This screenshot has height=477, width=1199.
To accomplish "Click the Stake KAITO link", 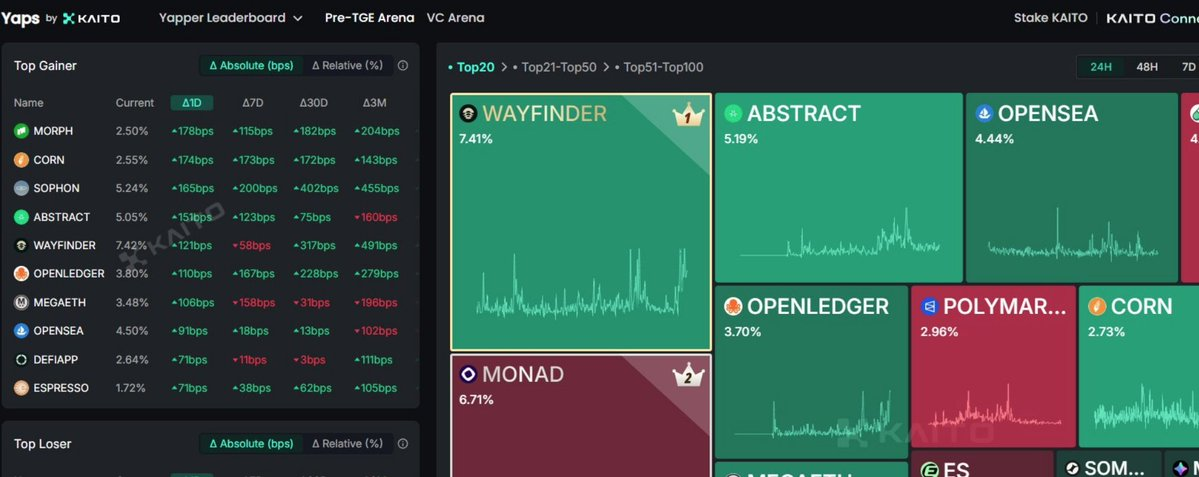I will click(1051, 18).
